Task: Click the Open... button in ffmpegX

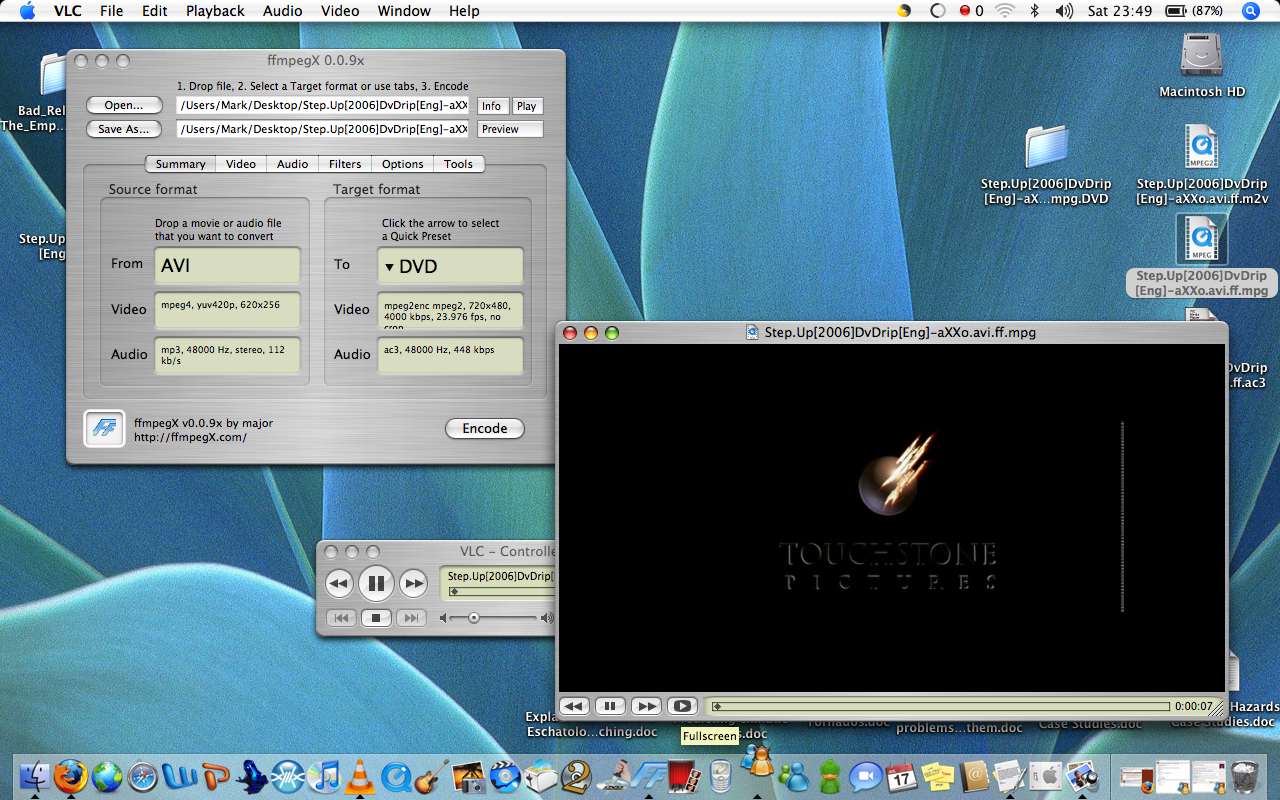Action: click(124, 106)
